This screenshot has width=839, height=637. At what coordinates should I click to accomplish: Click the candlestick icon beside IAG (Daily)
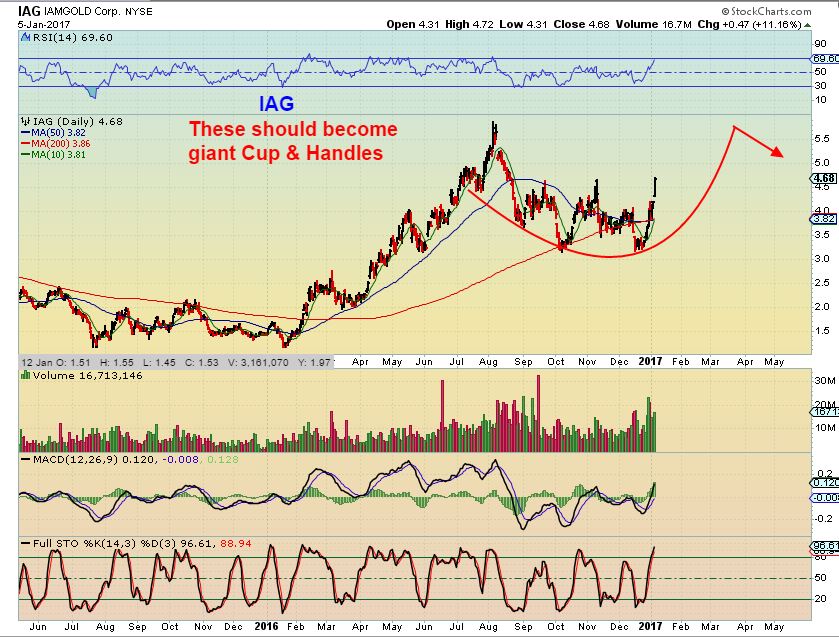[25, 122]
